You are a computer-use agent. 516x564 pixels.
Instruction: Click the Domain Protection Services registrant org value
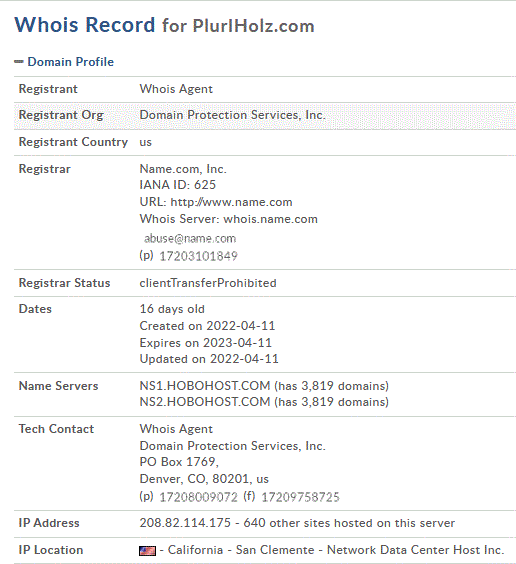[232, 115]
